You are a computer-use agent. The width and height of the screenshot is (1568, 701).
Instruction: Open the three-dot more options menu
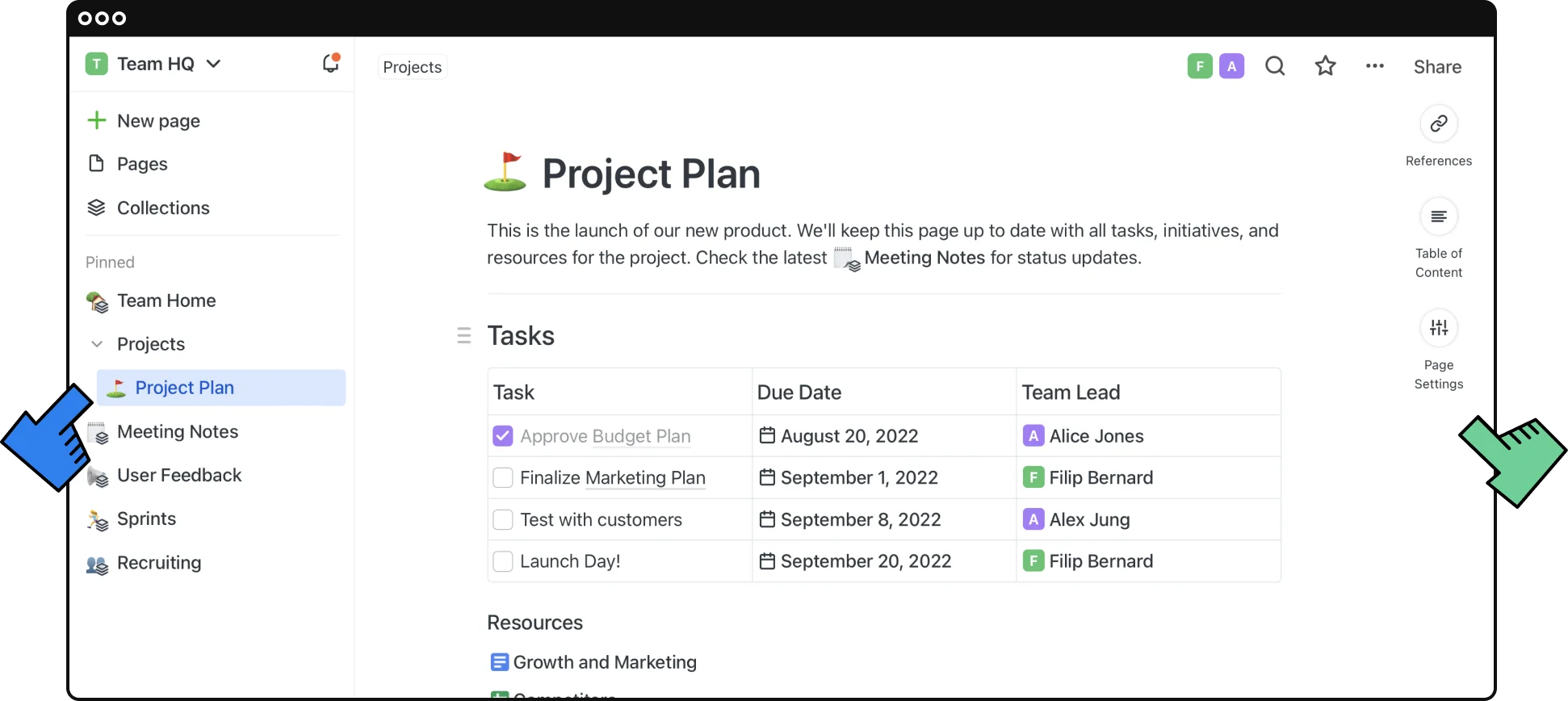click(x=1374, y=66)
